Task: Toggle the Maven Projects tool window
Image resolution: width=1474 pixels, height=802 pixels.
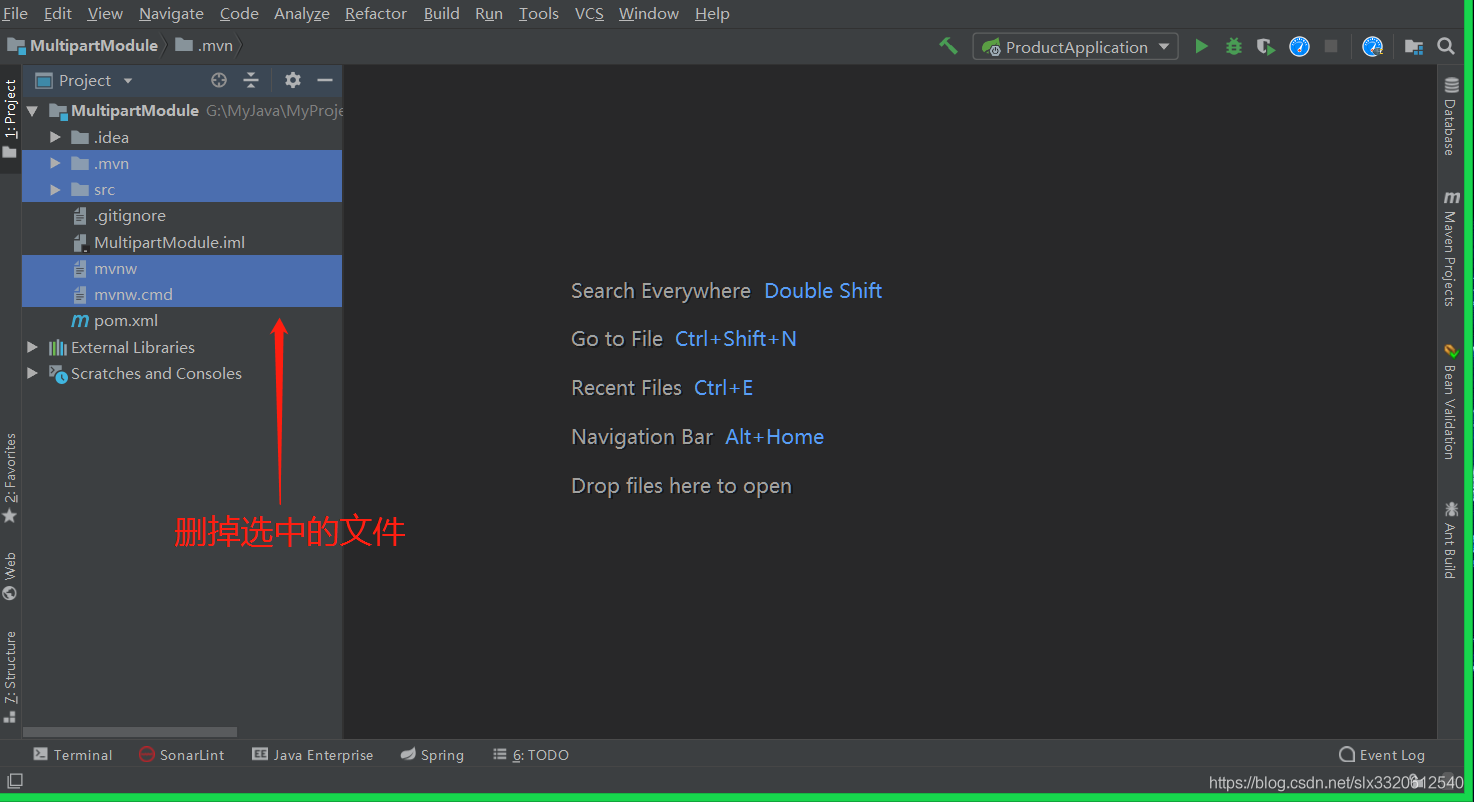Action: (1450, 248)
